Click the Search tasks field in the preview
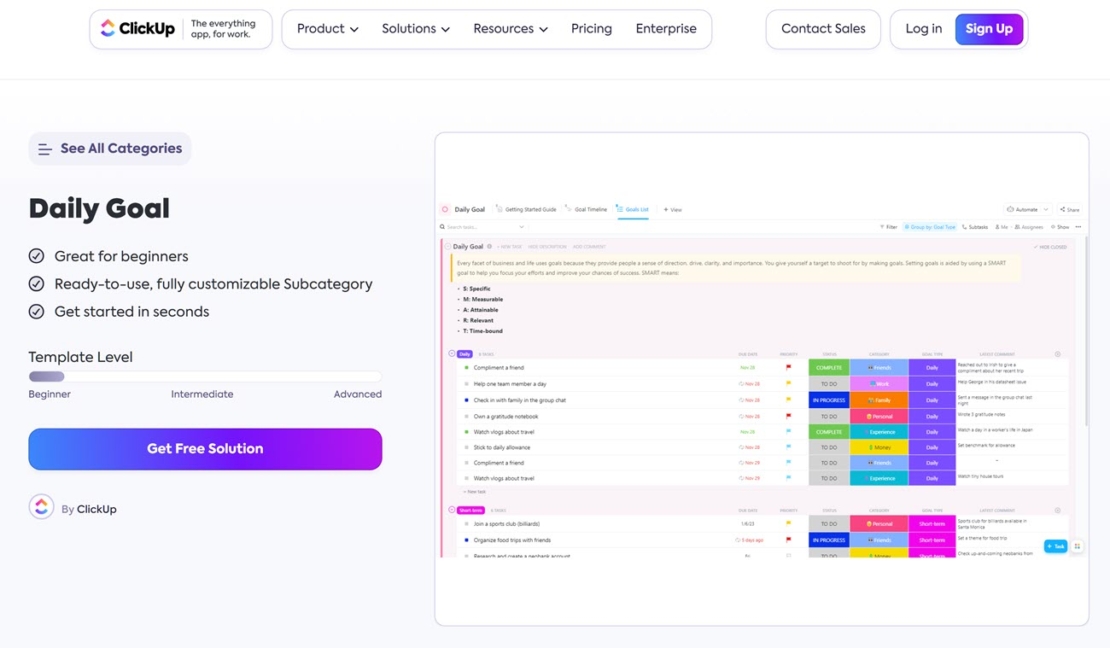This screenshot has height=648, width=1110. pos(480,227)
